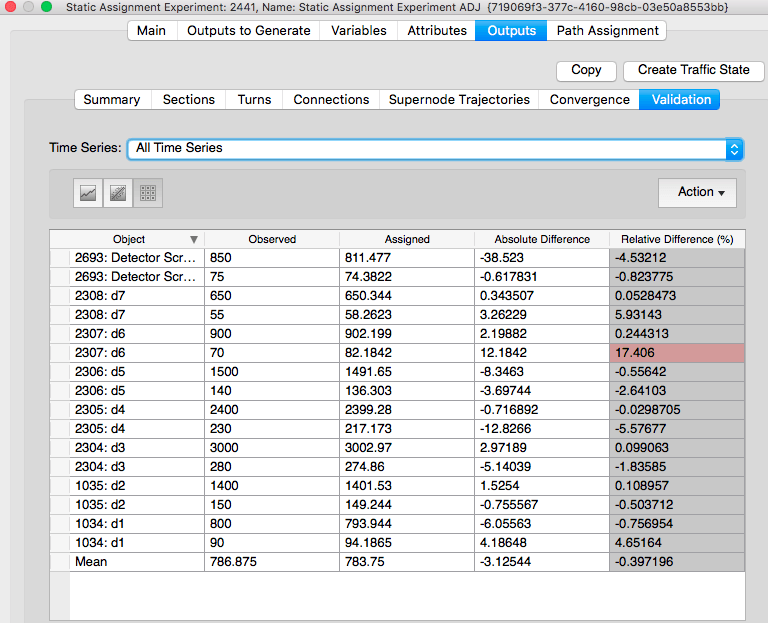Switch to the Attributes tab
Screen dimensions: 768x623
tap(436, 30)
